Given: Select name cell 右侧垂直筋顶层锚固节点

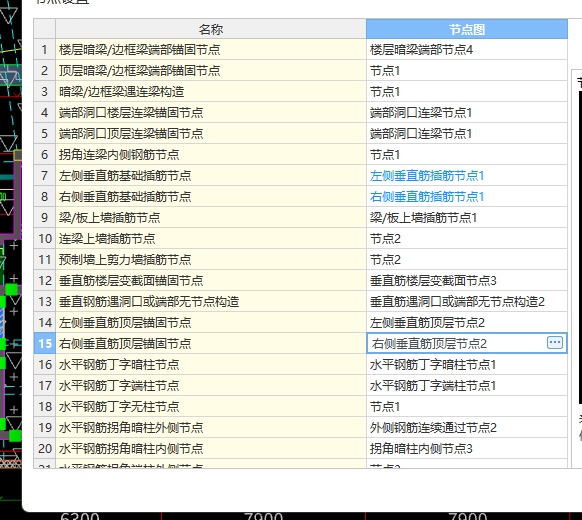Looking at the screenshot, I should pos(211,343).
